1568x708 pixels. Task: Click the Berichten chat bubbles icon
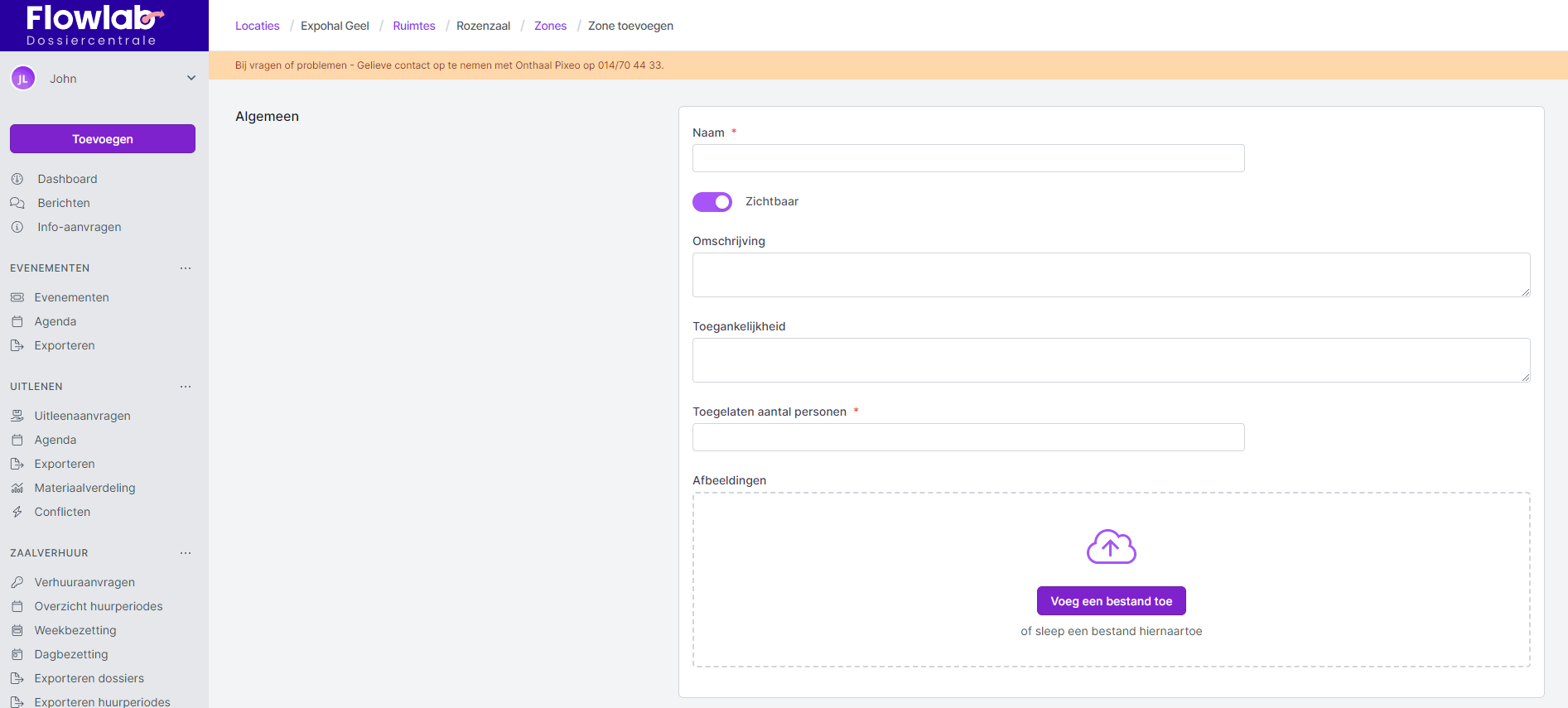[17, 203]
